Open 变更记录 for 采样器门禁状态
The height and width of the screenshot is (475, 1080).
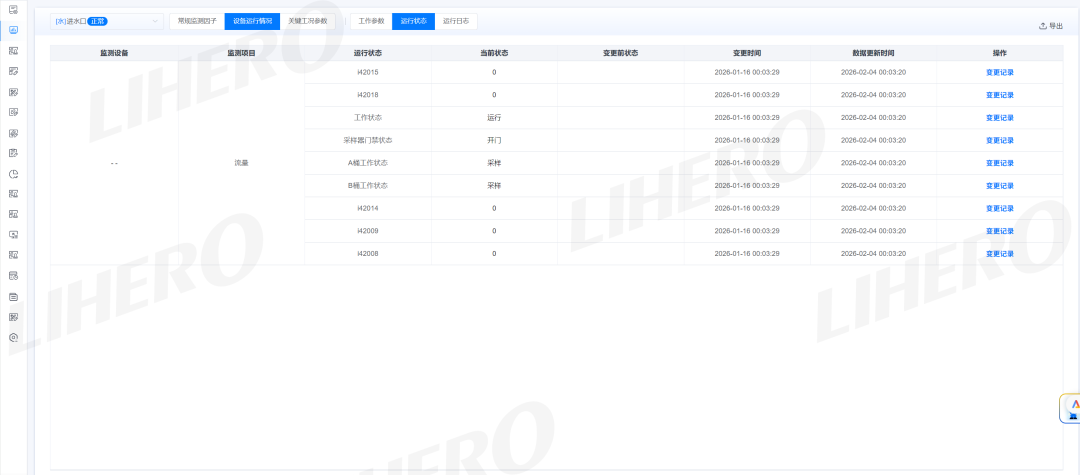(x=999, y=140)
